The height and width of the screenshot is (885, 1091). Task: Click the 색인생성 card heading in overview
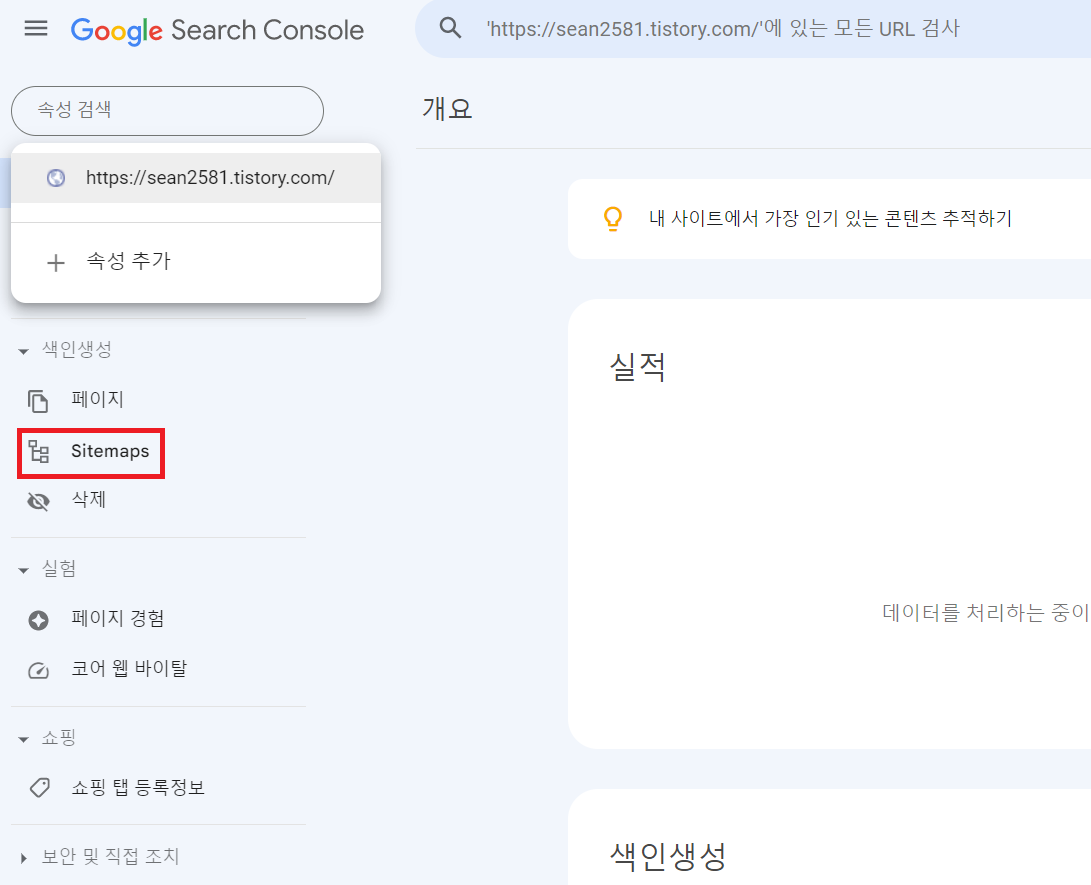click(x=668, y=856)
